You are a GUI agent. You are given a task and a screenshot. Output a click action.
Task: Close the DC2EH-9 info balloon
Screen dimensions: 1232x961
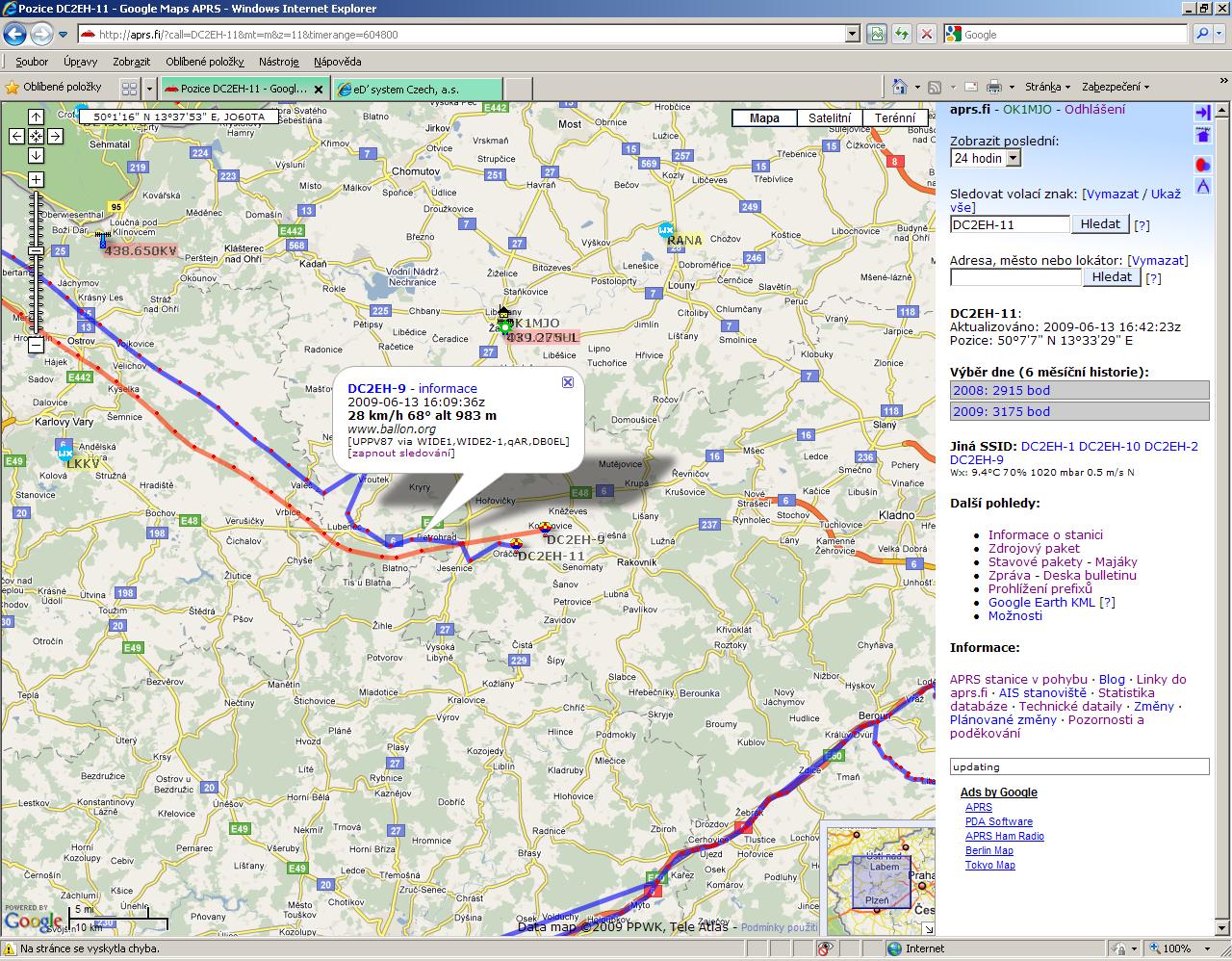tap(568, 382)
